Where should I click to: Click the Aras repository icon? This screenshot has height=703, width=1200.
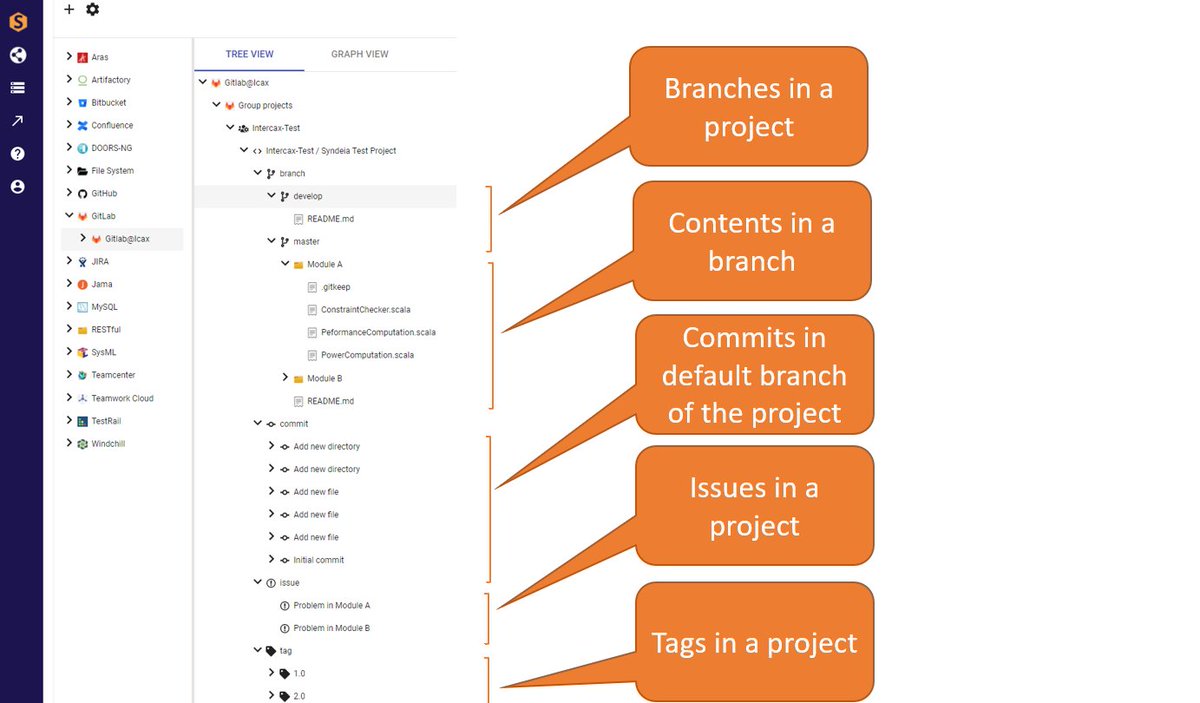click(x=83, y=57)
